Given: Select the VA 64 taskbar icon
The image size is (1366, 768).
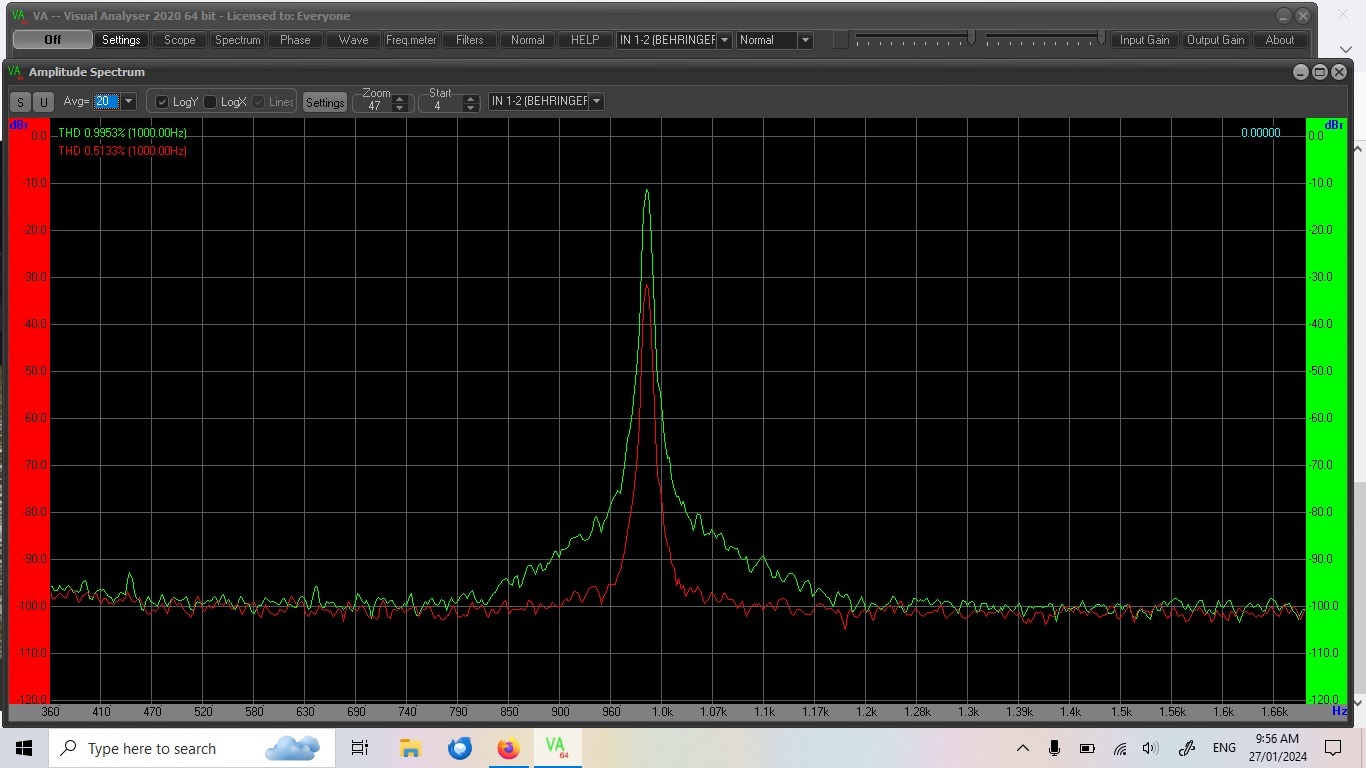Looking at the screenshot, I should pyautogui.click(x=557, y=747).
